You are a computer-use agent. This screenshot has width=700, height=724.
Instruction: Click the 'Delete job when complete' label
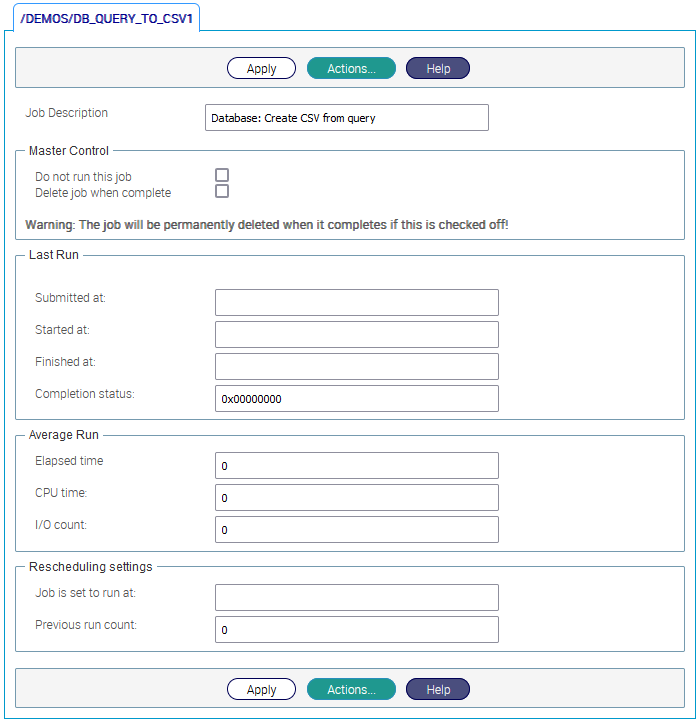pyautogui.click(x=103, y=193)
